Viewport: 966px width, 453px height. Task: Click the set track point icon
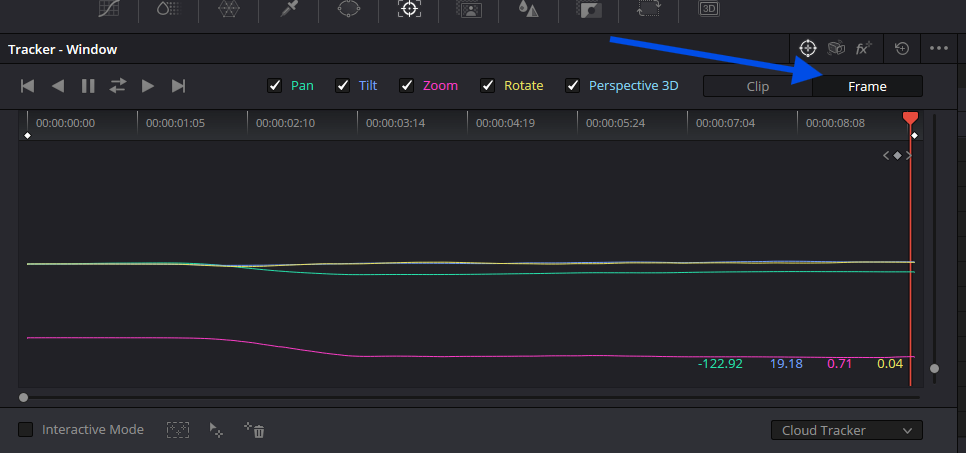pyautogui.click(x=216, y=430)
